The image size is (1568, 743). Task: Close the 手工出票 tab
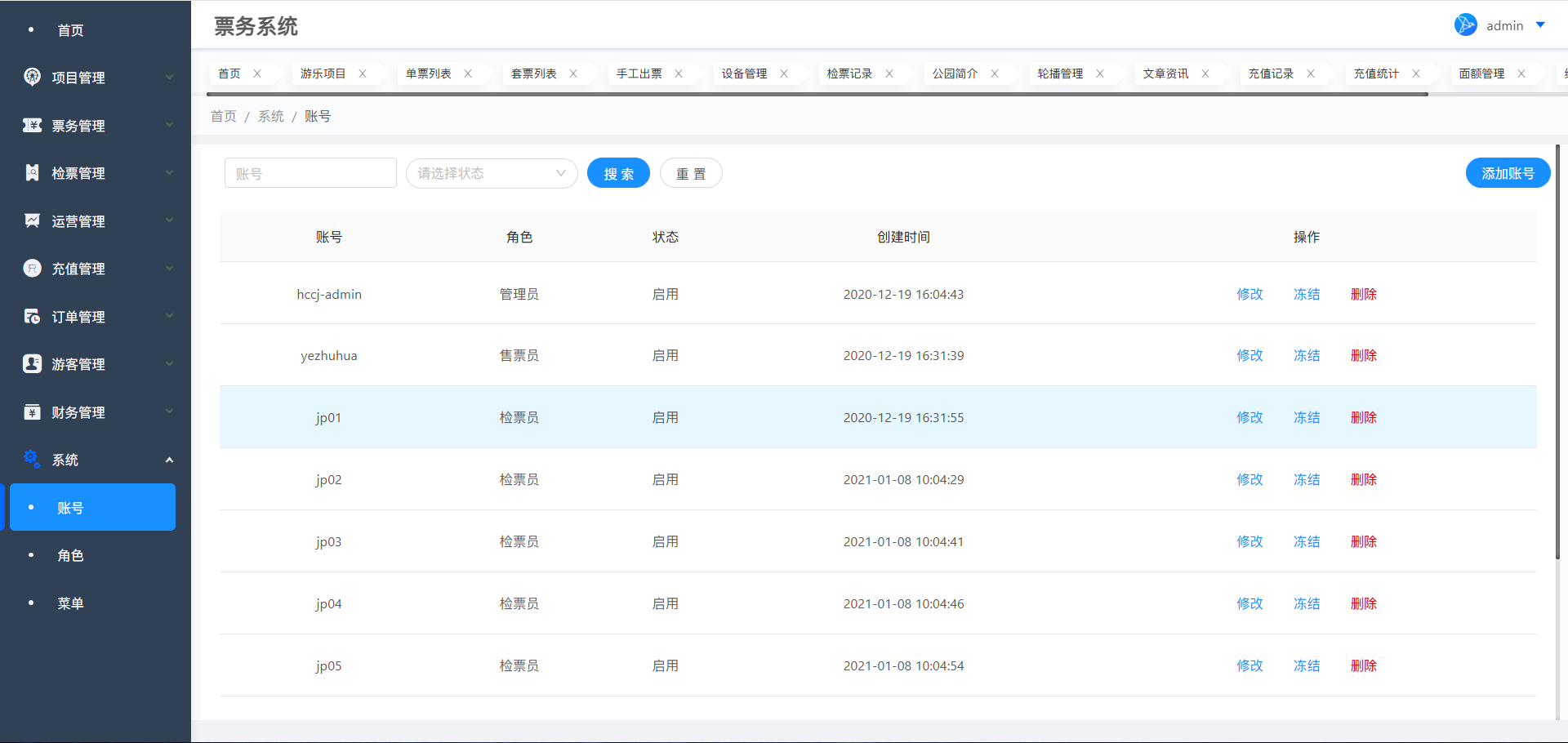679,73
